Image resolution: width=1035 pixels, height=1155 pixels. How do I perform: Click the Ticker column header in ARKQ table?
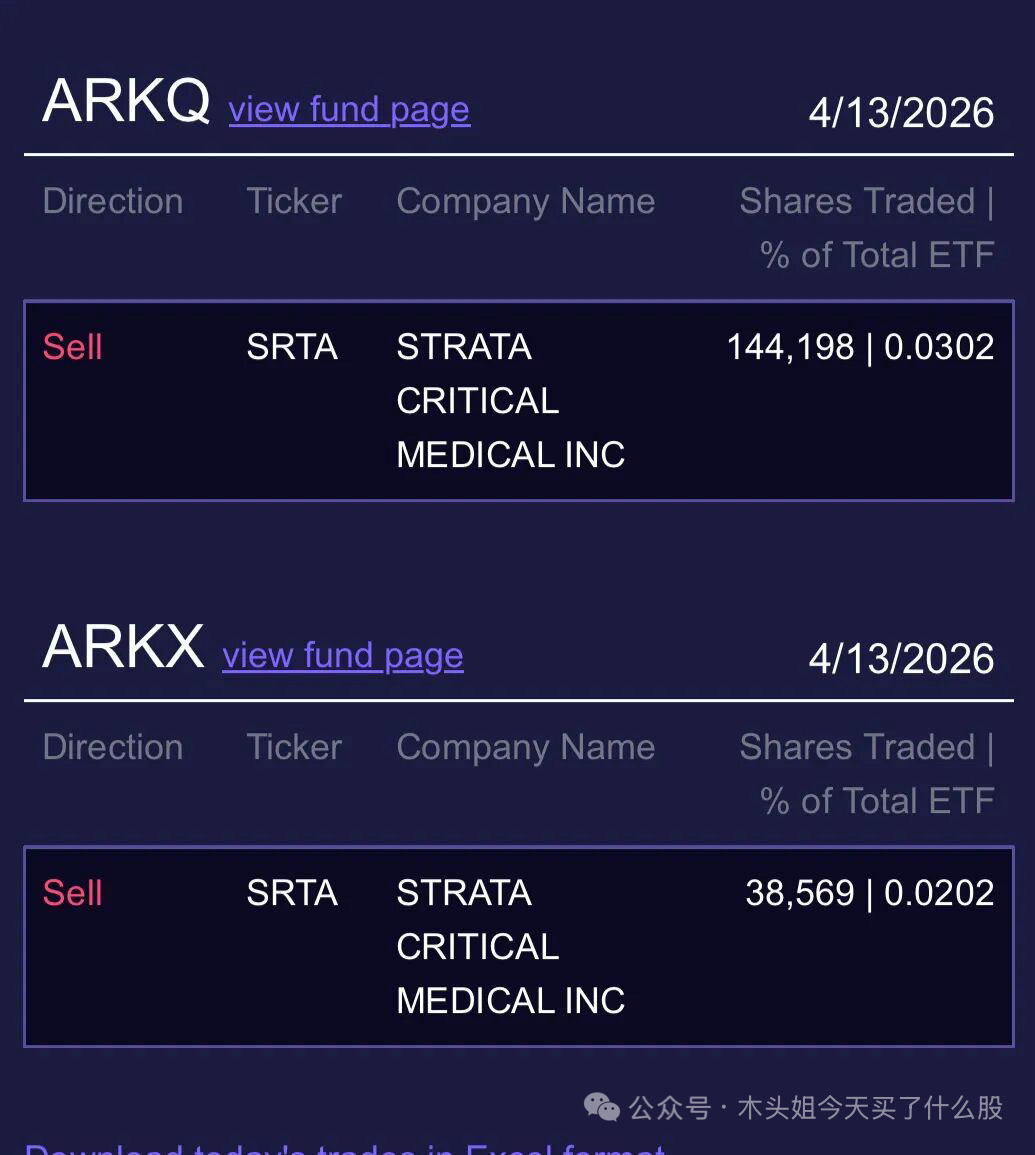point(294,201)
